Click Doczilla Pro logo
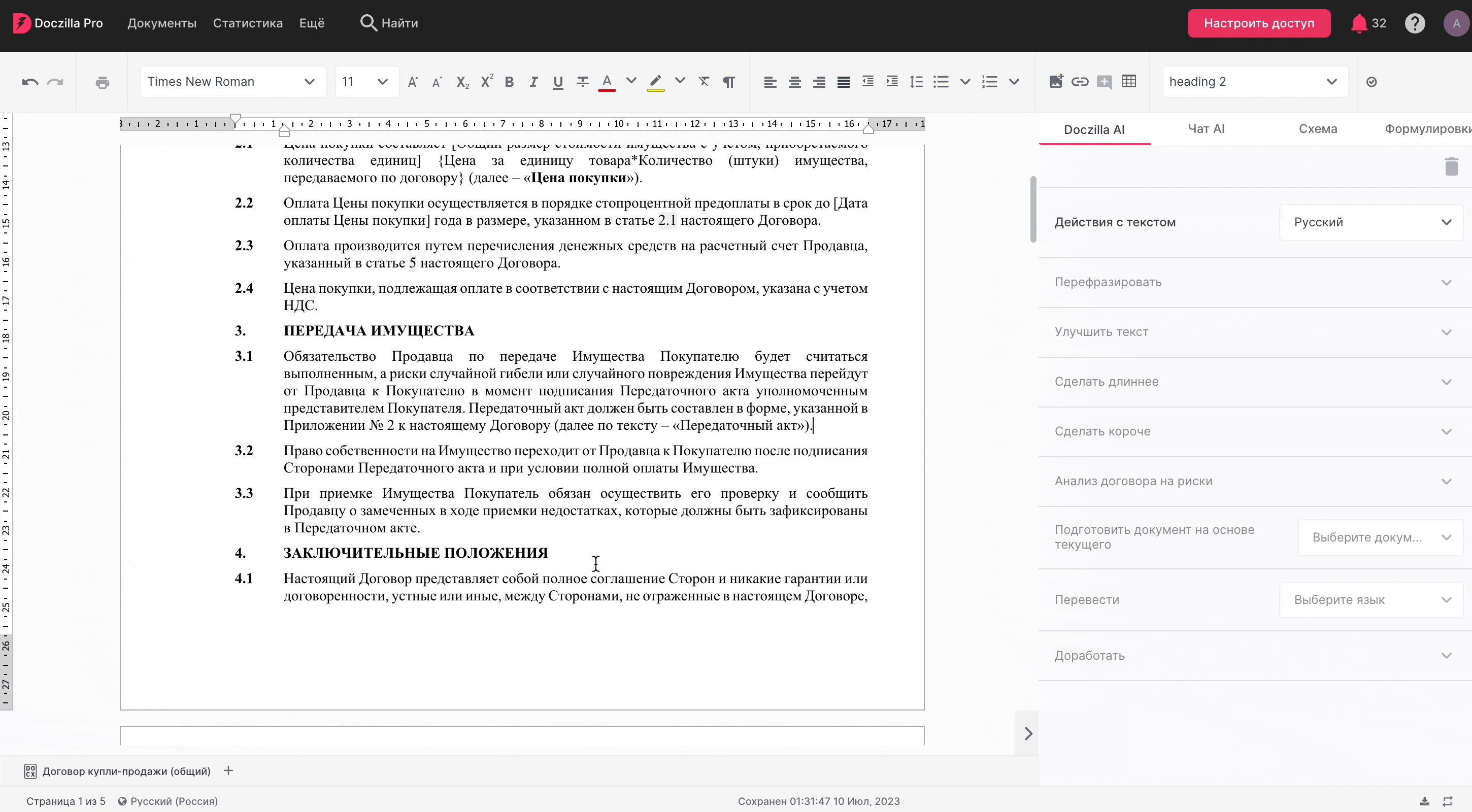Image resolution: width=1472 pixels, height=812 pixels. [x=58, y=23]
